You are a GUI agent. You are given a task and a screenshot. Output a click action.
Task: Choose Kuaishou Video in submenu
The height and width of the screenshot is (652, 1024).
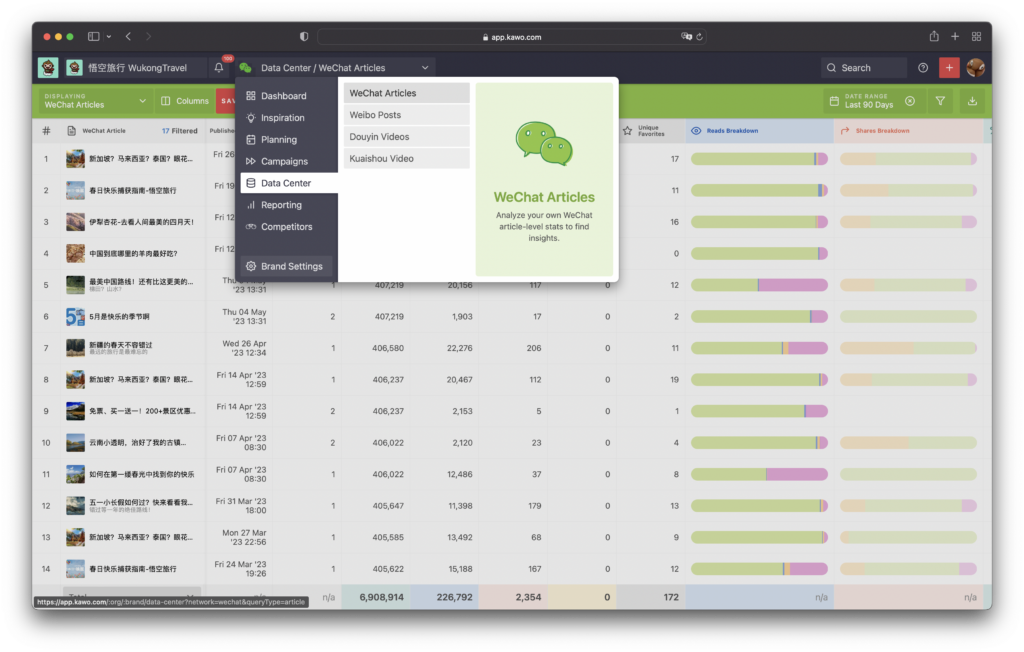click(x=406, y=158)
